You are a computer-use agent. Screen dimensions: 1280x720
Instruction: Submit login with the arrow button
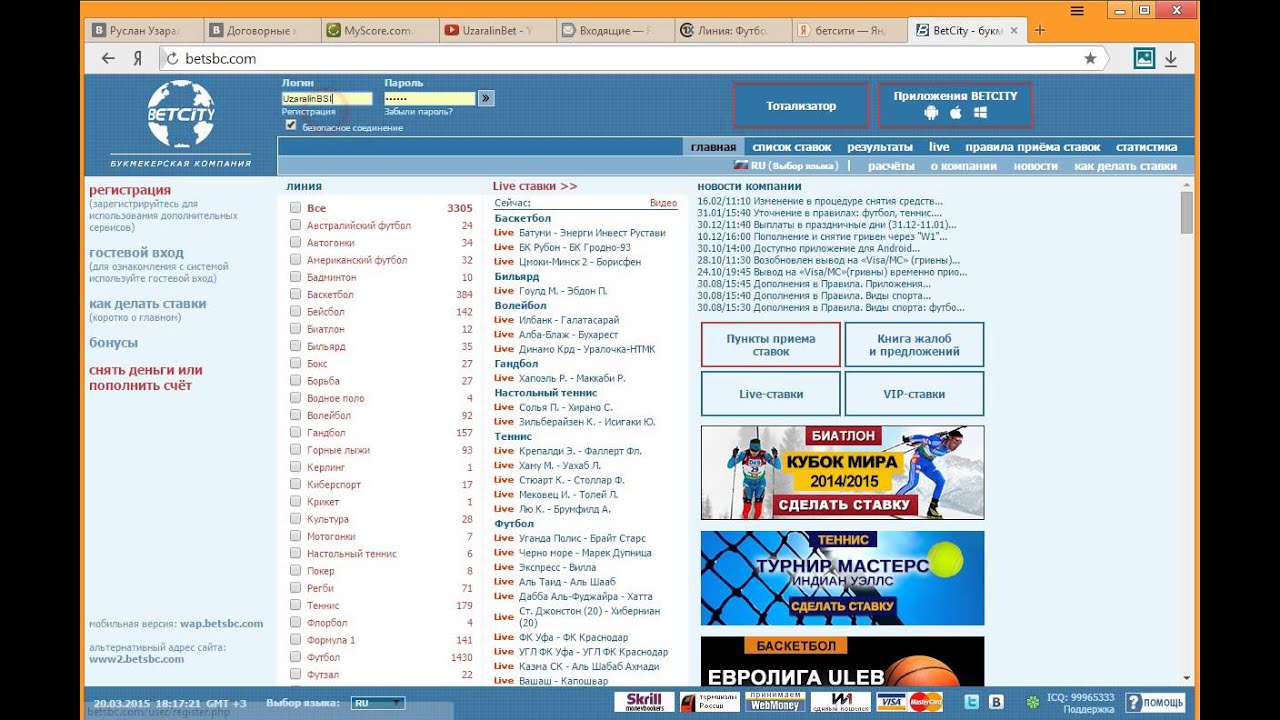(x=486, y=98)
